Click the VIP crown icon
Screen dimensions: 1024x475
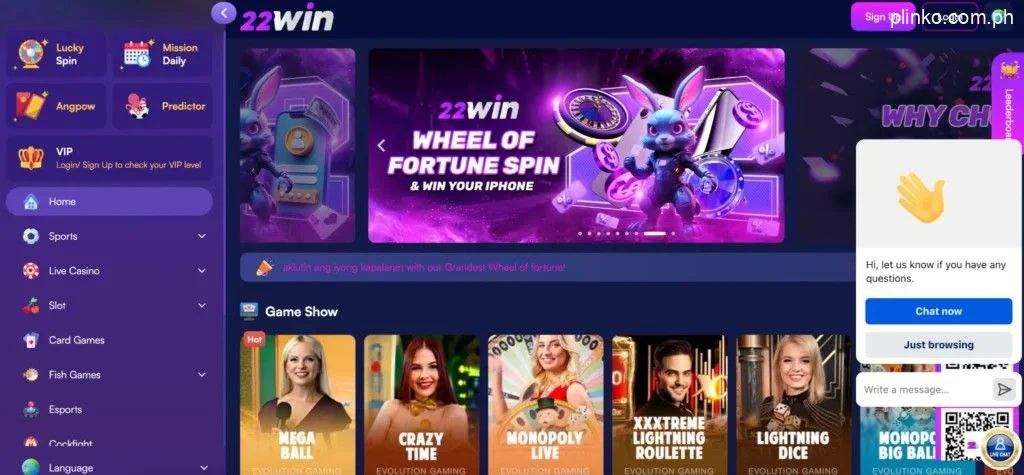tap(31, 158)
